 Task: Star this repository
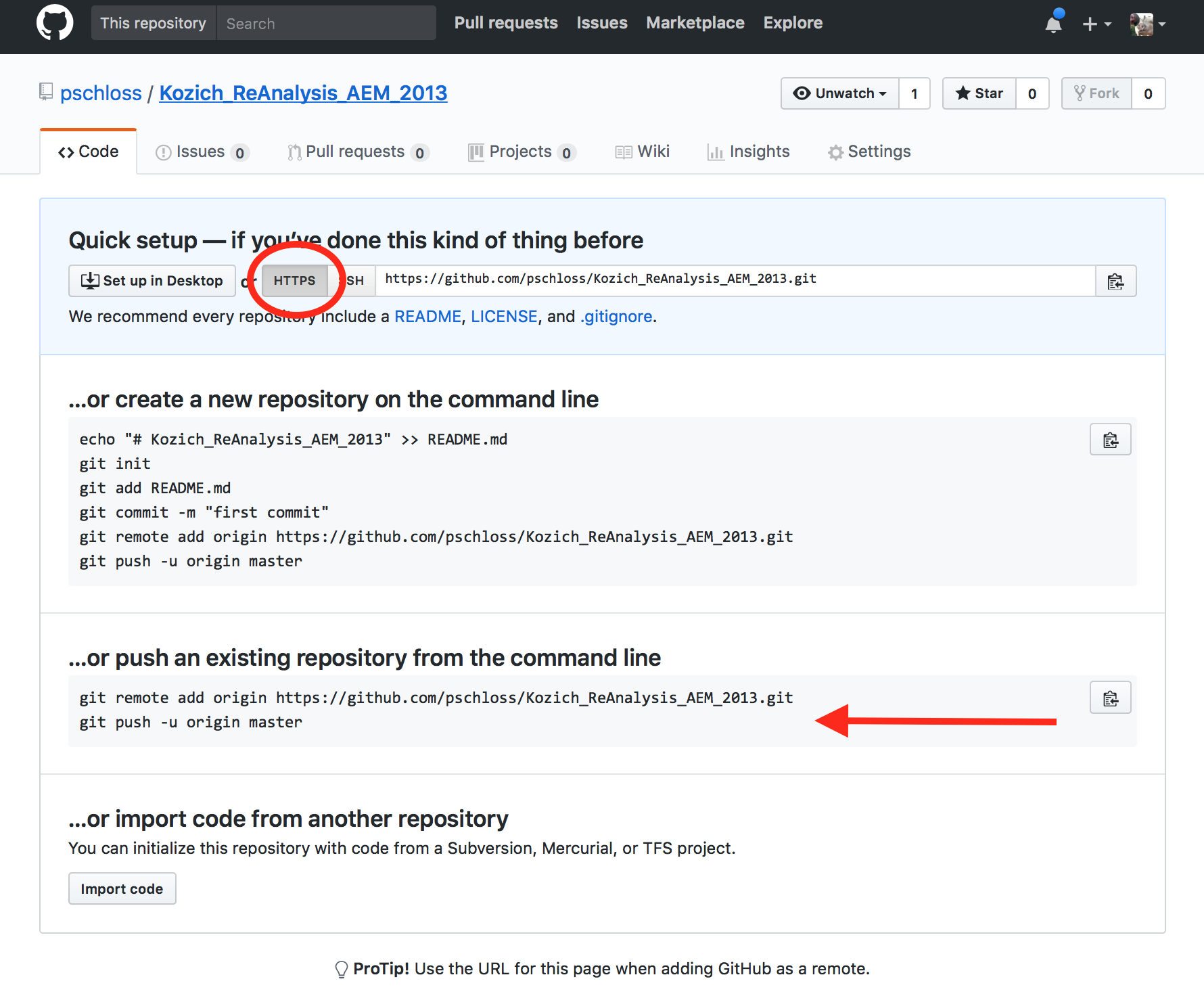pos(979,93)
